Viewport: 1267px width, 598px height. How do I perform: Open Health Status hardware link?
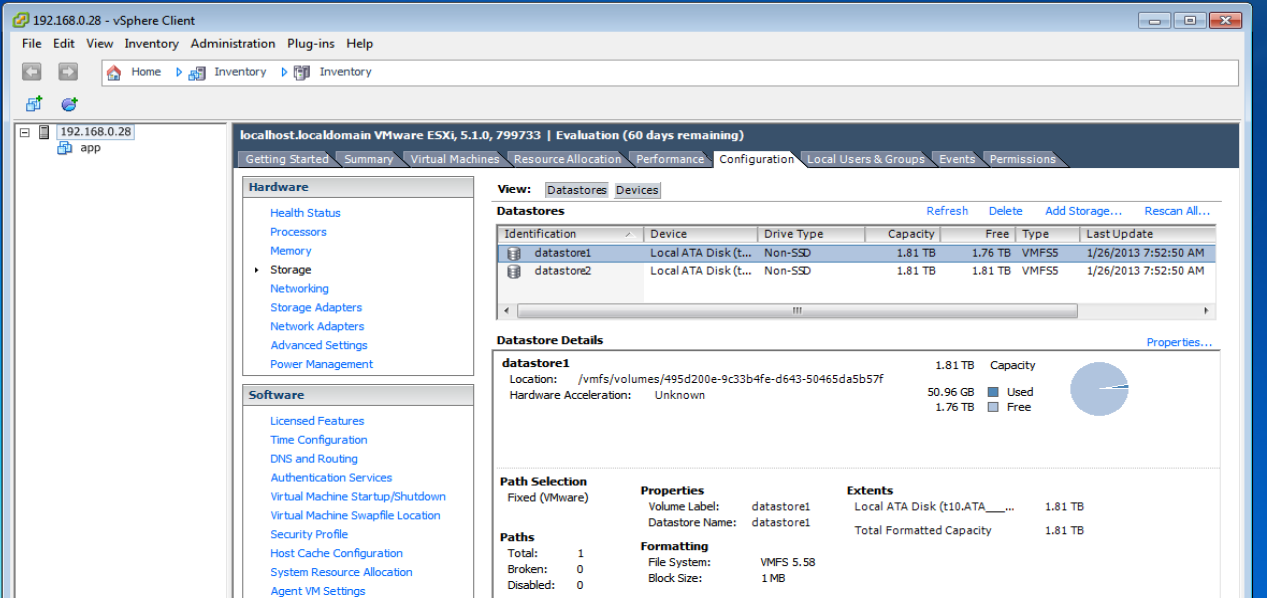click(x=305, y=213)
